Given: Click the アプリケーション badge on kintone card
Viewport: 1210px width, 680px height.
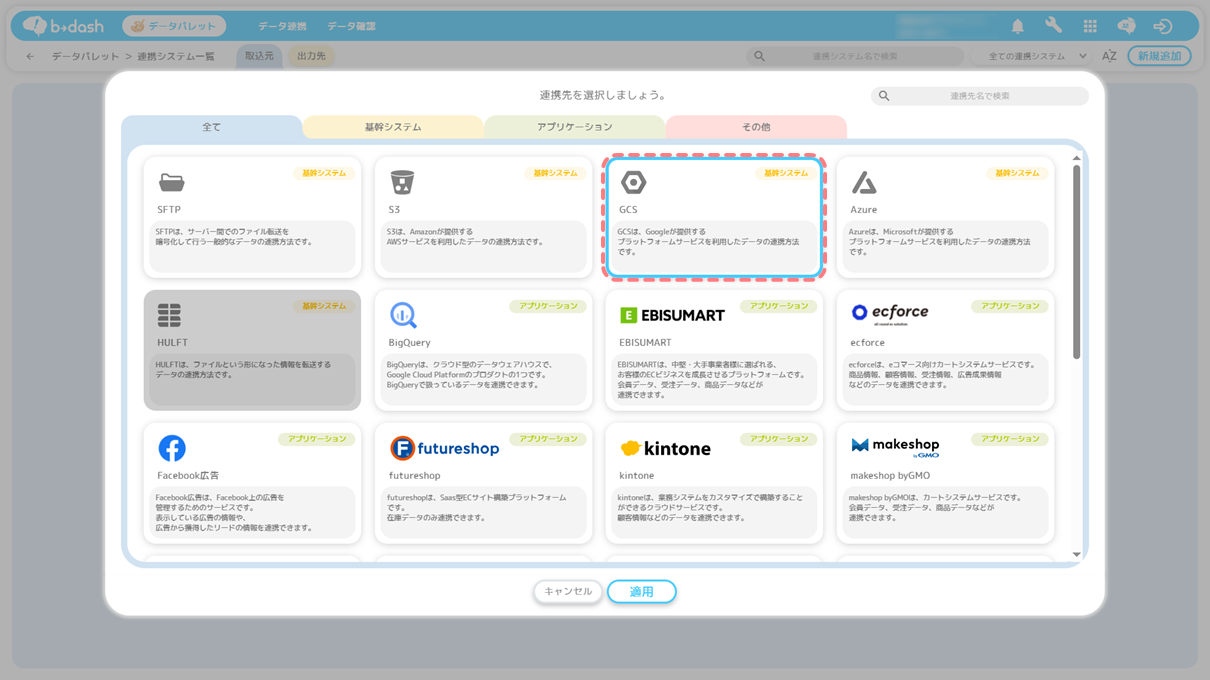Looking at the screenshot, I should (779, 439).
